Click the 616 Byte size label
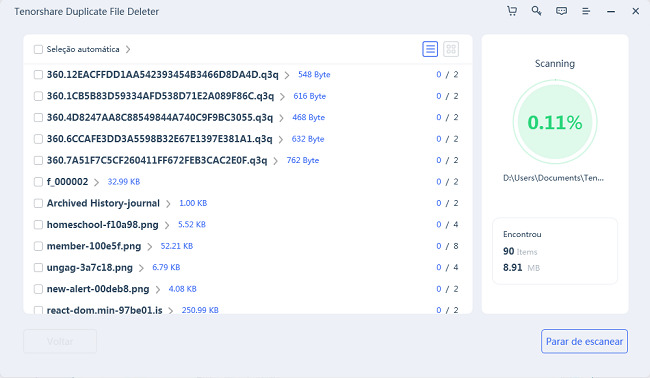The width and height of the screenshot is (650, 378). 310,96
